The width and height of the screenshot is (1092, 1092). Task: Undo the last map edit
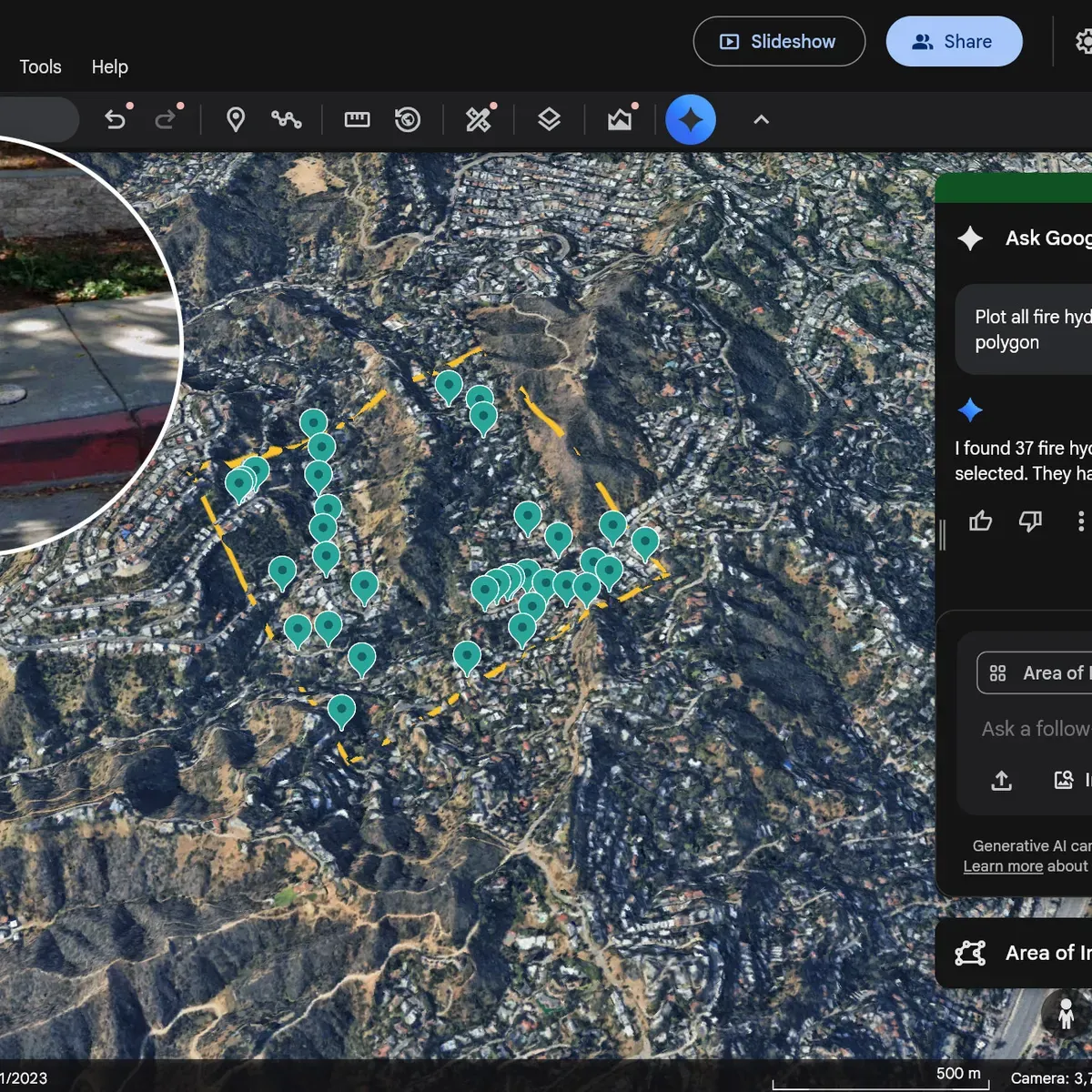pos(116,119)
